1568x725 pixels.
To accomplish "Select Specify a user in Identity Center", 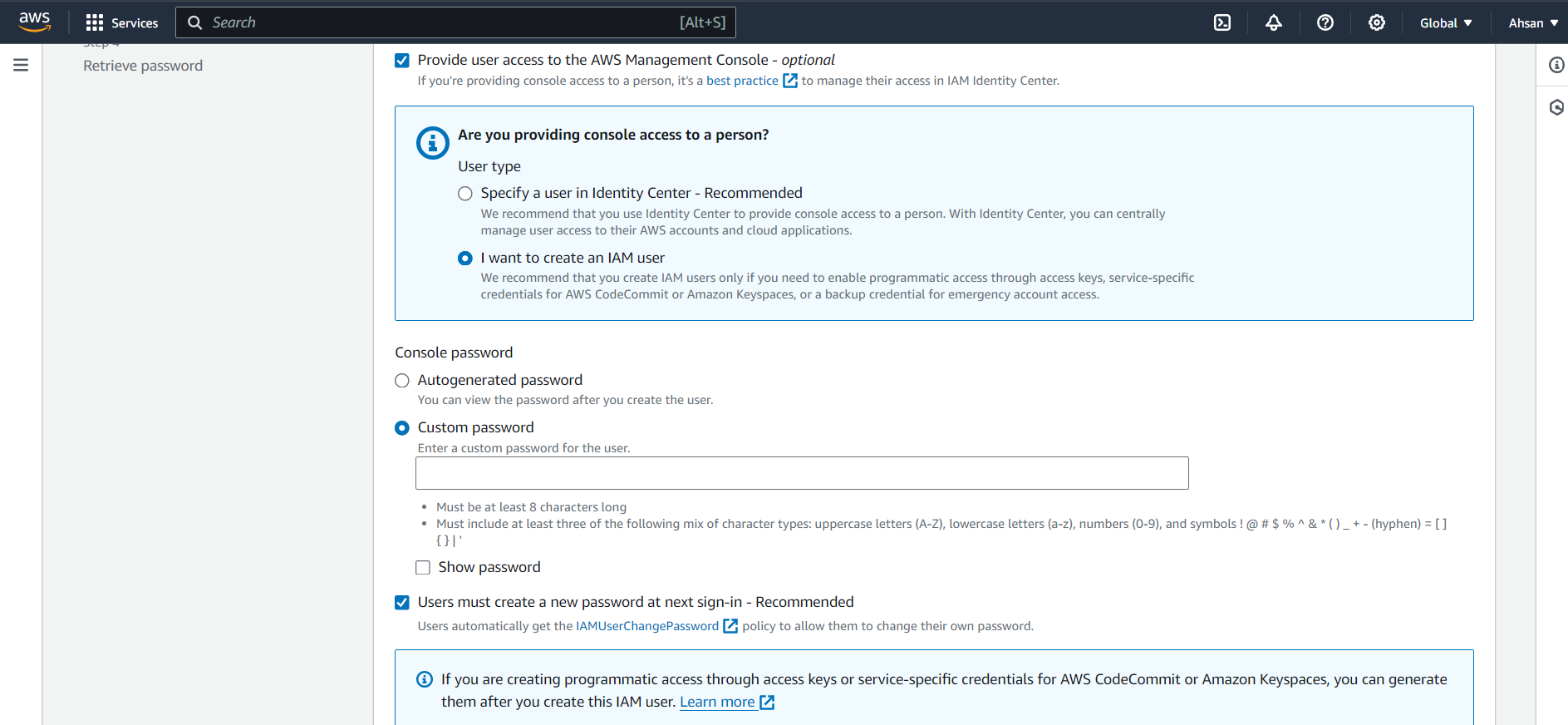I will (x=465, y=194).
